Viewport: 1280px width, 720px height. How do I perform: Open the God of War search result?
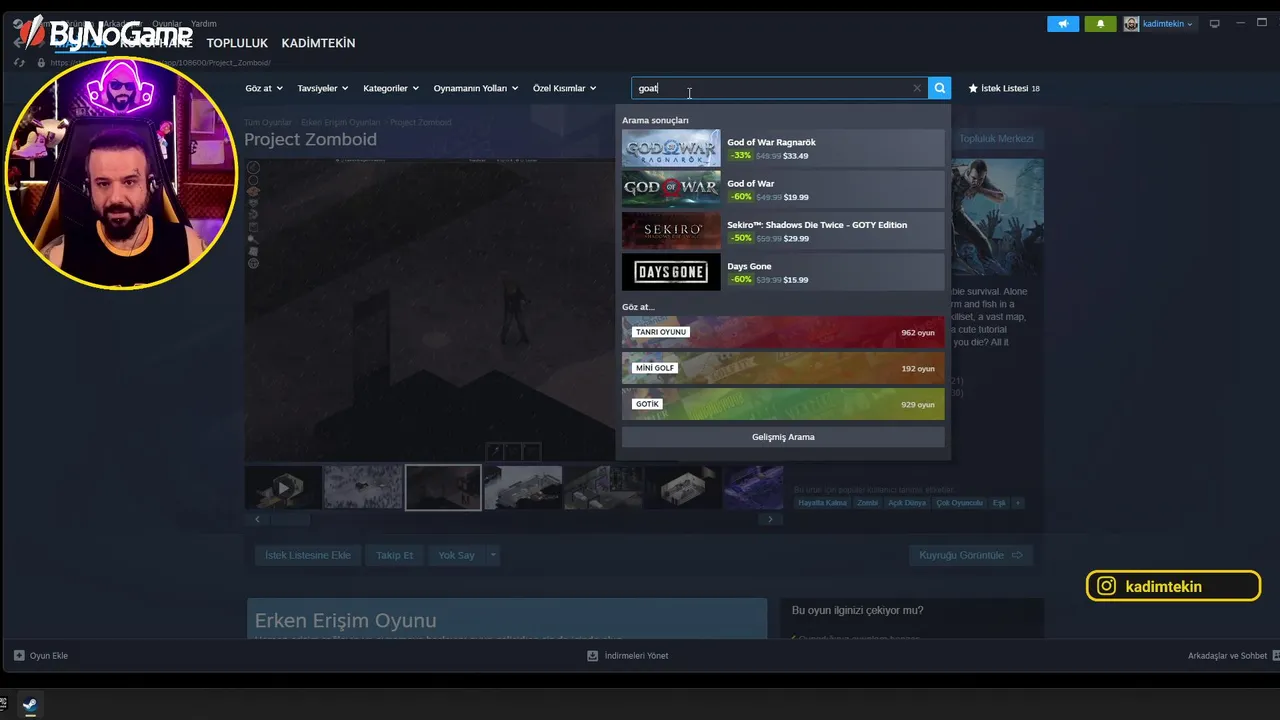(x=783, y=190)
